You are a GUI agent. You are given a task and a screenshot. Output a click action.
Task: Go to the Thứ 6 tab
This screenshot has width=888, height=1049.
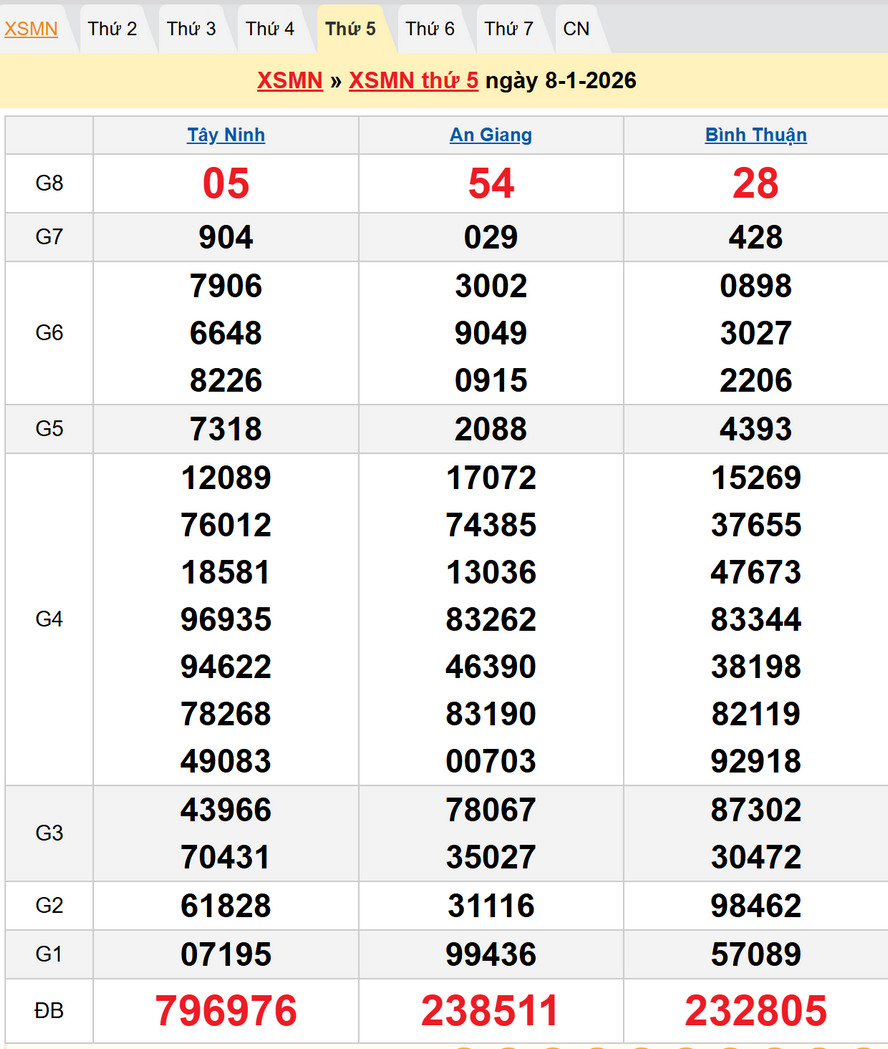click(x=430, y=29)
